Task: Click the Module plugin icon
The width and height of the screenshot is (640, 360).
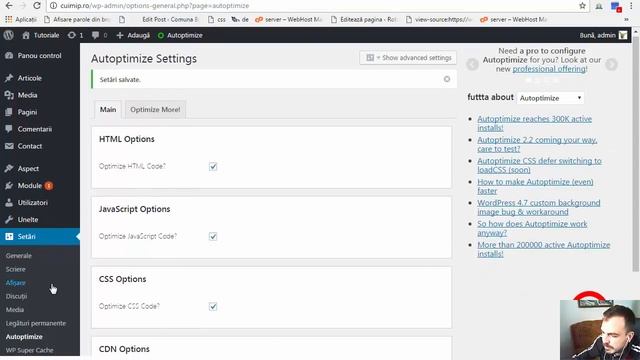Action: 9,185
